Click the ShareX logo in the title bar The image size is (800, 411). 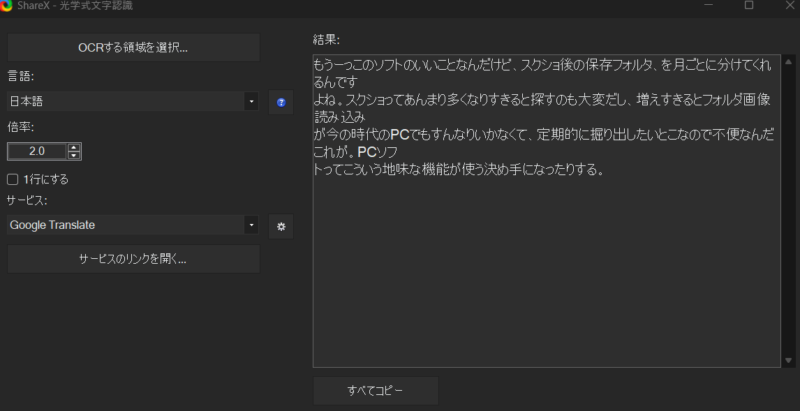pyautogui.click(x=7, y=6)
